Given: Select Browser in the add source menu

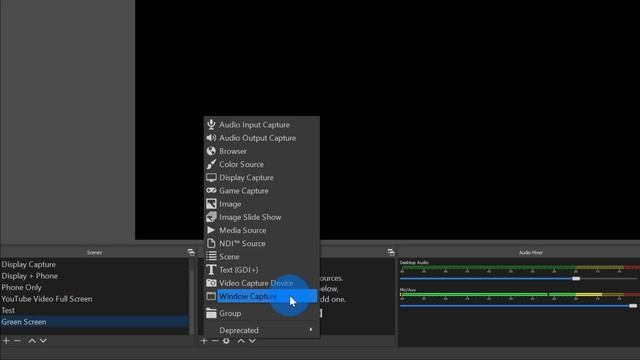Looking at the screenshot, I should point(262,151).
